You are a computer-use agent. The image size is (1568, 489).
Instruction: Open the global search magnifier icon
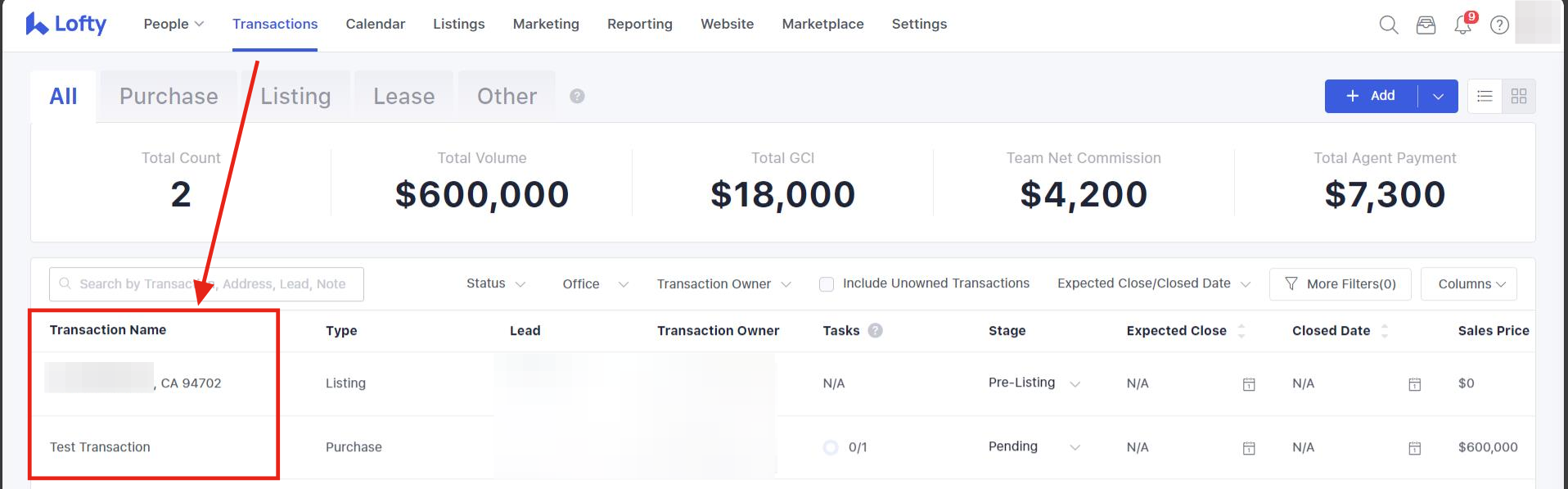1388,25
